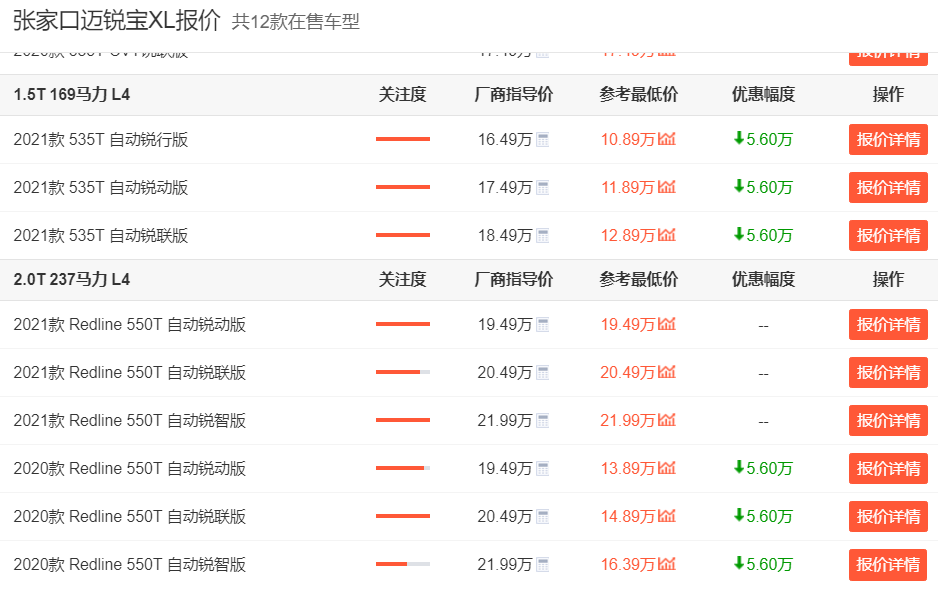Screen dimensions: 938x594
Task: Click 报价详情 for 2021款 535T 自动锐行版
Action: (888, 139)
